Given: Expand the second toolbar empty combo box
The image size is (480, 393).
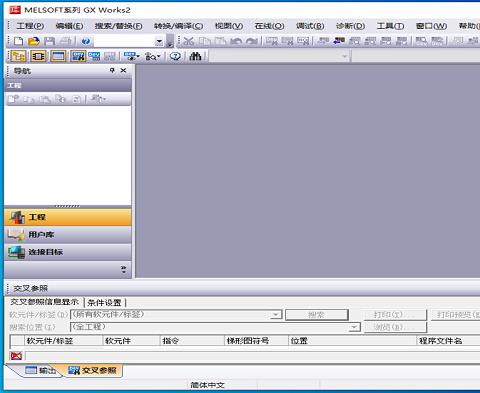Looking at the screenshot, I should [345, 56].
